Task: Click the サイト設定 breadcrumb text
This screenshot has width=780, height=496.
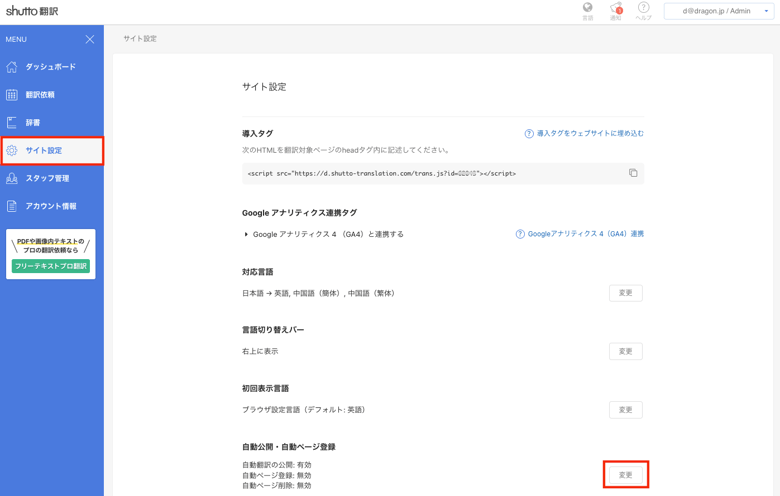Action: tap(140, 39)
